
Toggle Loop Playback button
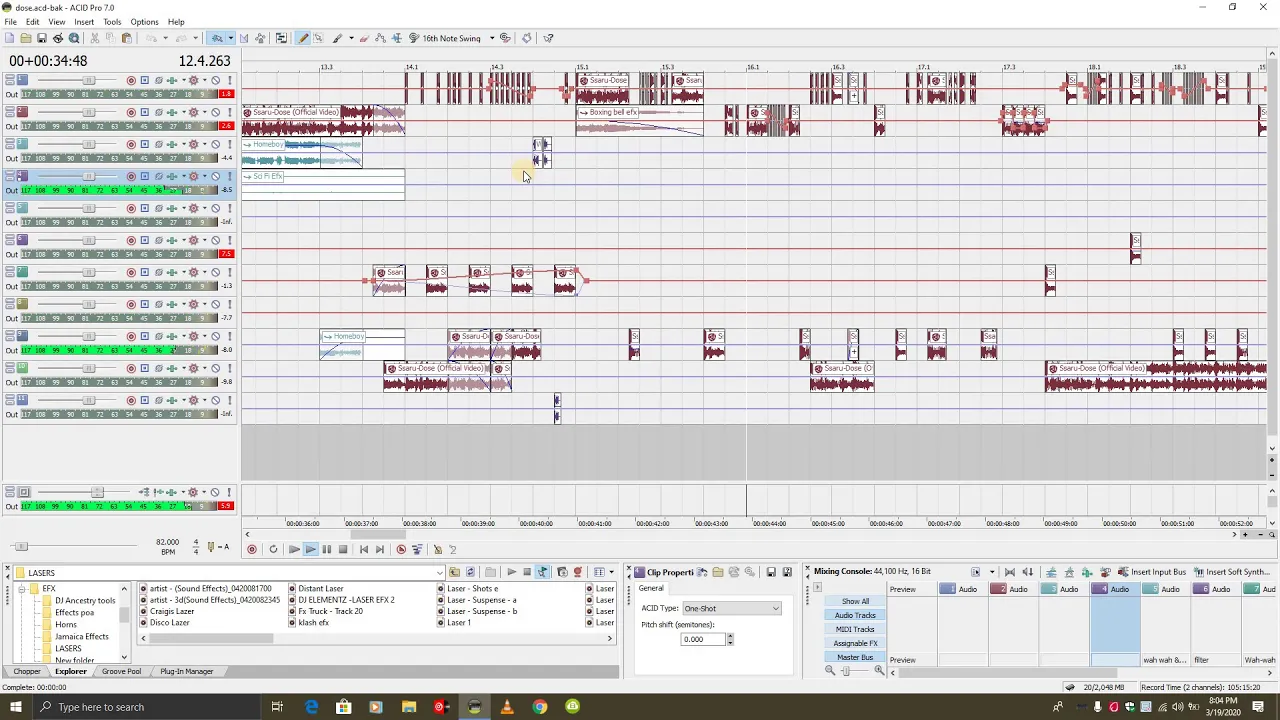(x=273, y=549)
